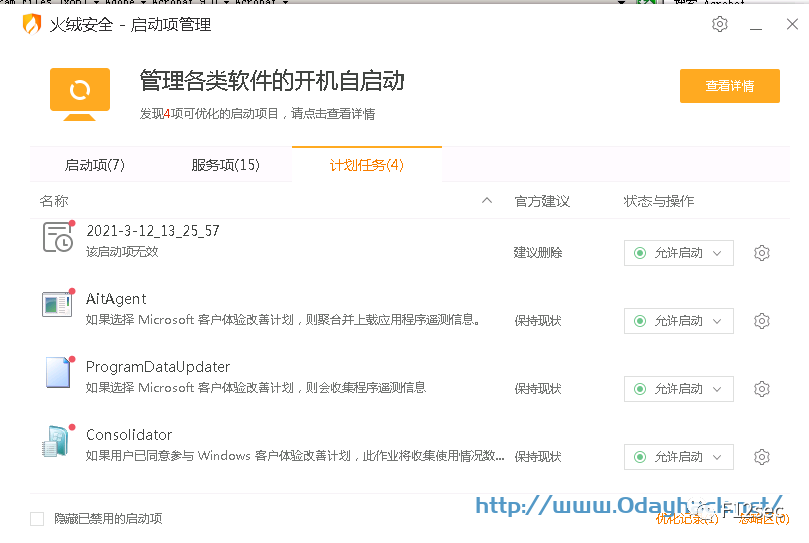The width and height of the screenshot is (809, 543).
Task: Open 允许启动 dropdown for ProgramDataUpdater
Action: (x=678, y=389)
